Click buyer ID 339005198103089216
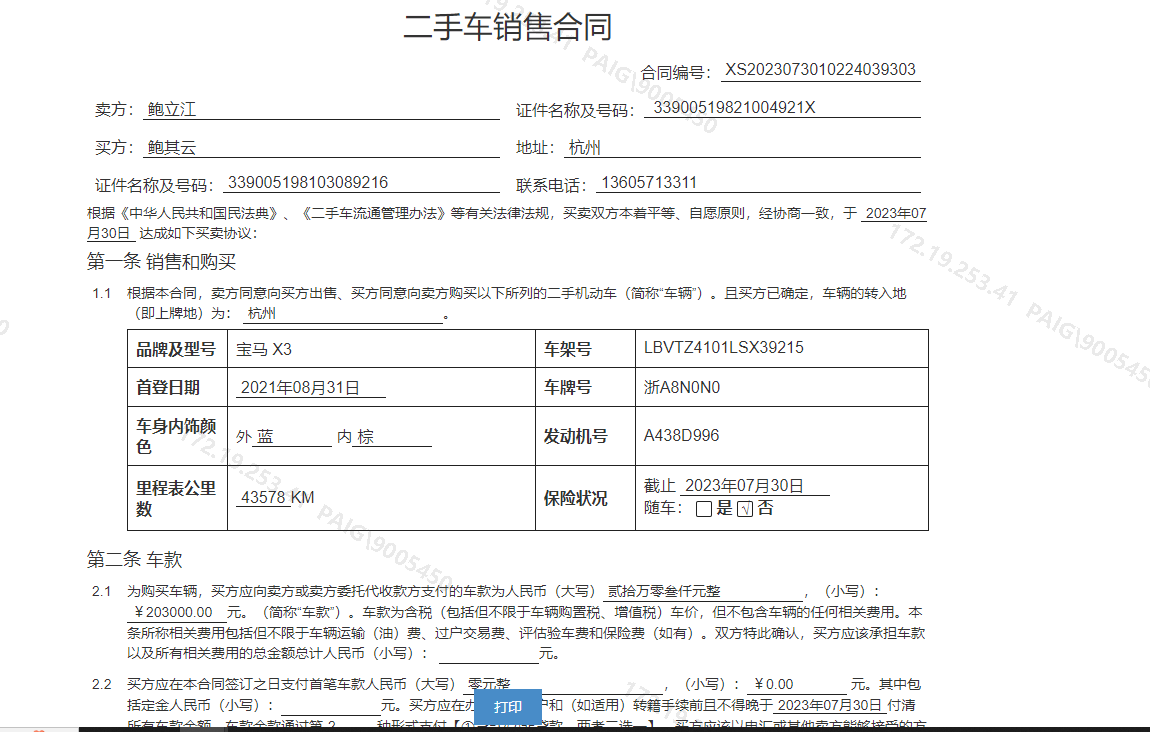1150x732 pixels. [308, 183]
